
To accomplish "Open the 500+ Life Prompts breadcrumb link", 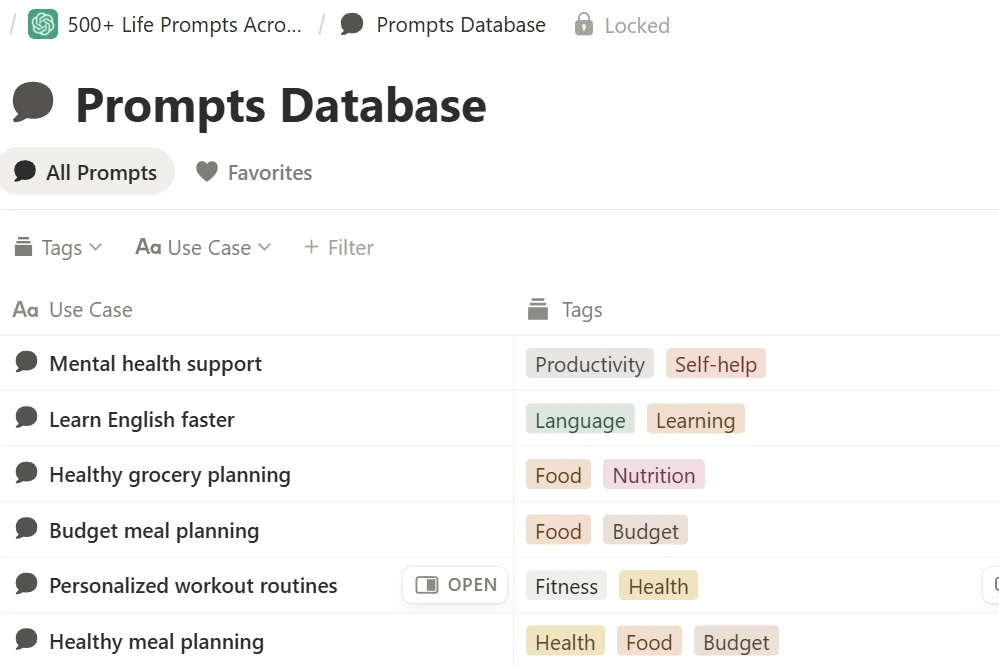I will [184, 25].
